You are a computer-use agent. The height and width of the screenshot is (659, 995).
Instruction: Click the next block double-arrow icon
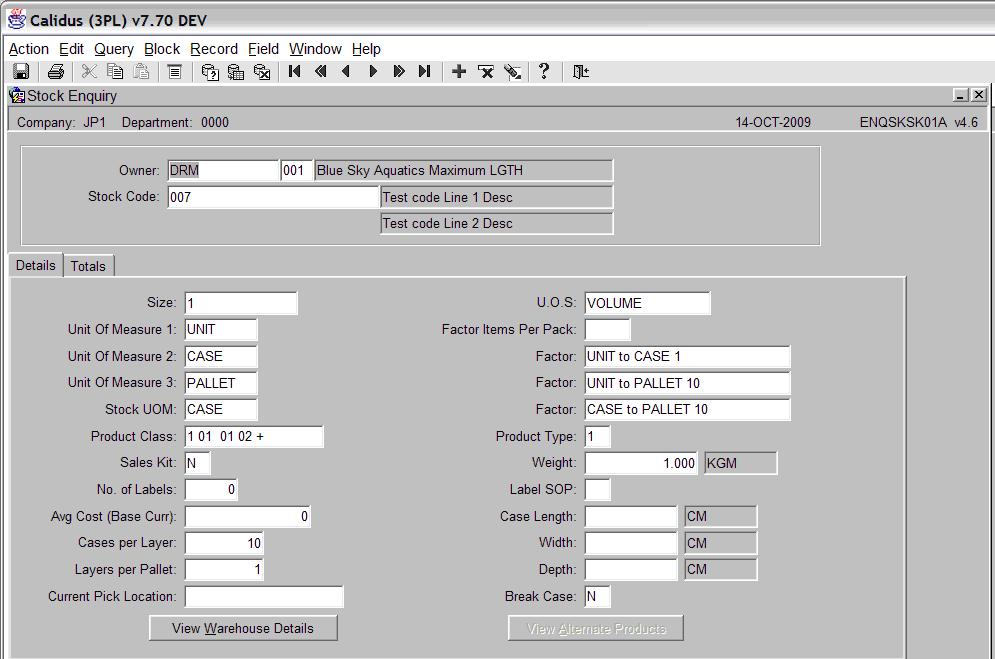tap(399, 72)
